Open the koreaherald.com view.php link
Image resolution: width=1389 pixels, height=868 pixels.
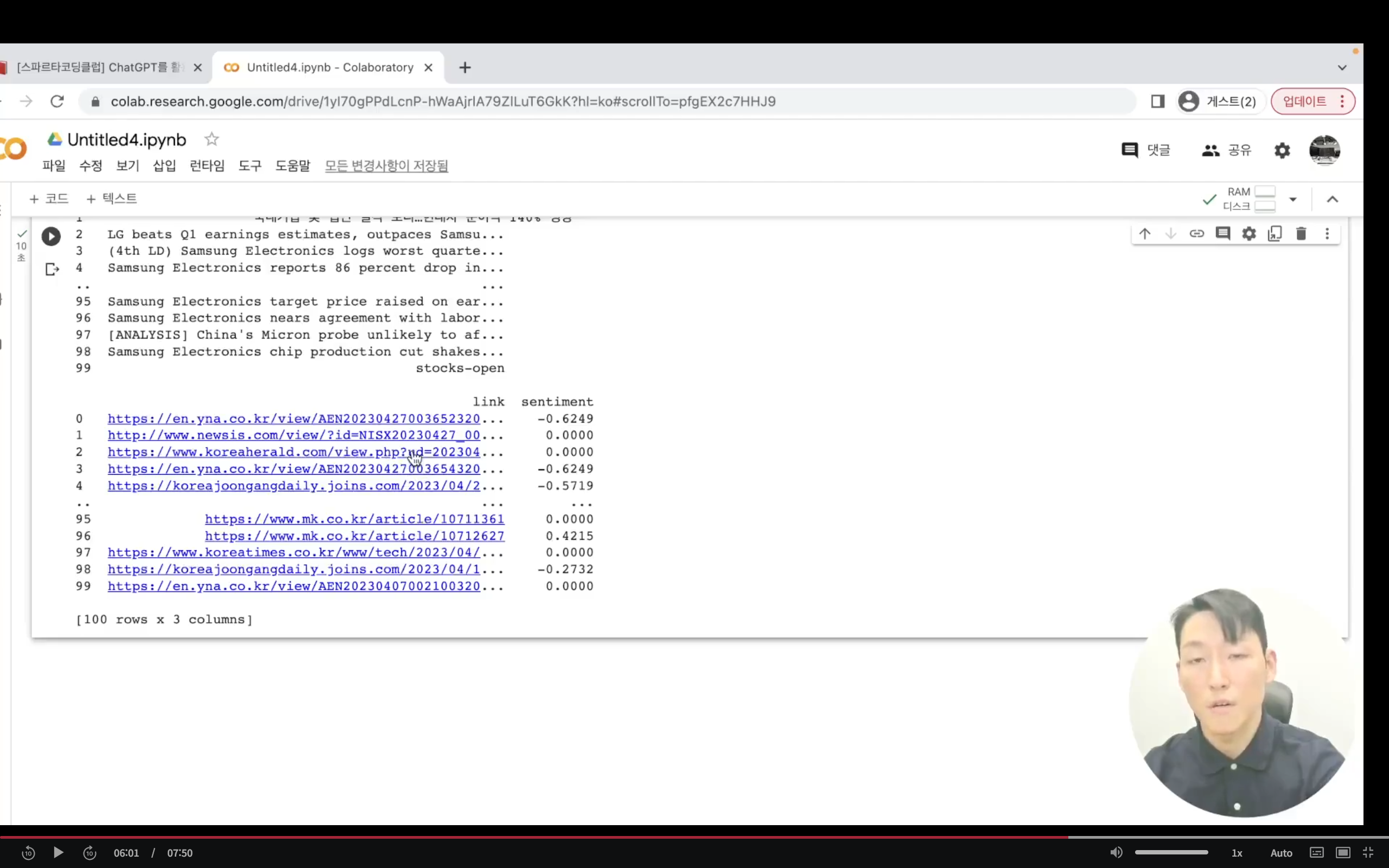click(294, 452)
